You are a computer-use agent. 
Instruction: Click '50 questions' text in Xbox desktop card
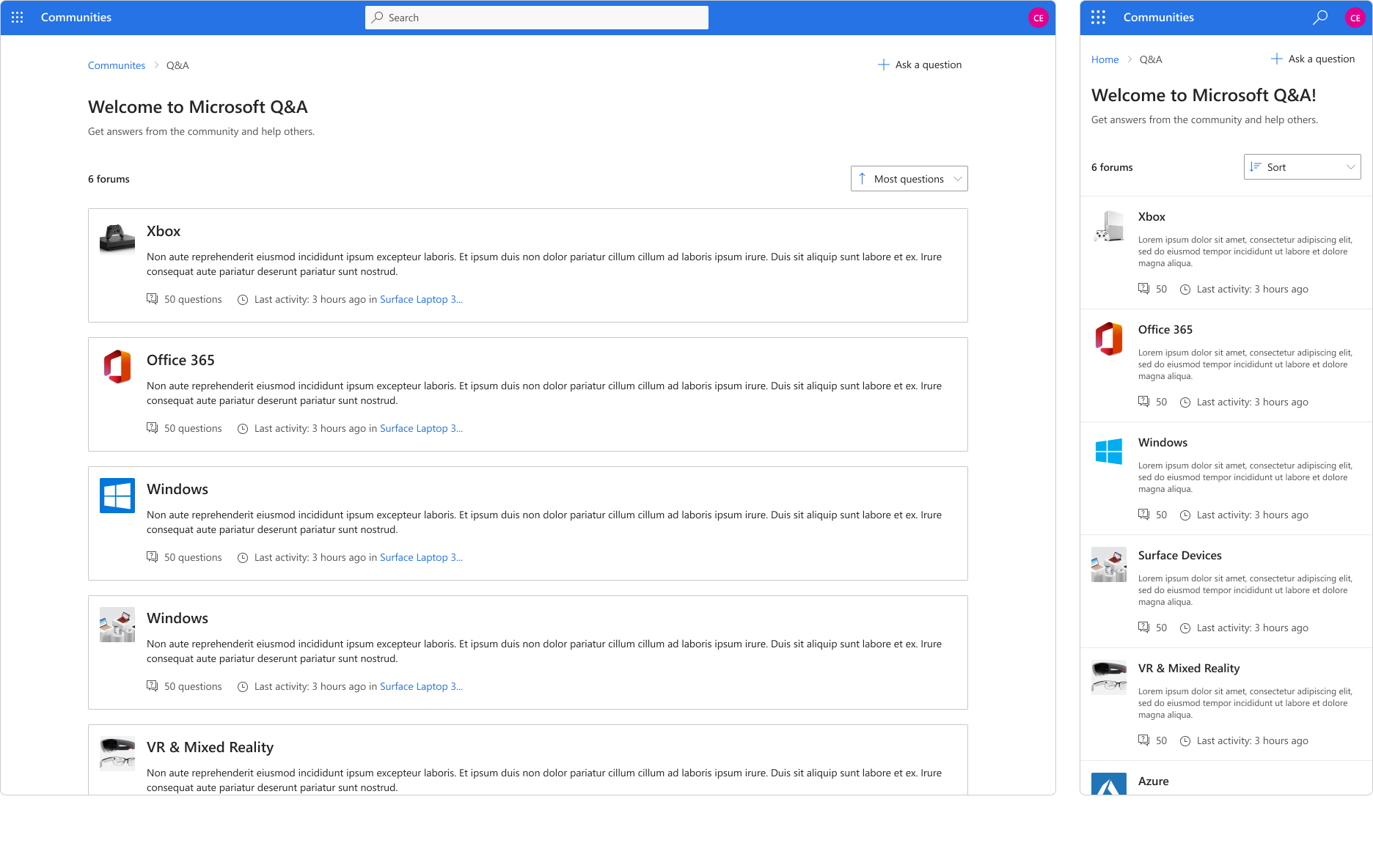pyautogui.click(x=193, y=299)
